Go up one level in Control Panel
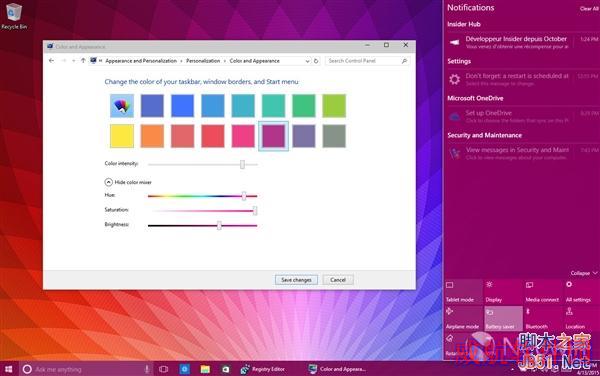 (x=83, y=61)
